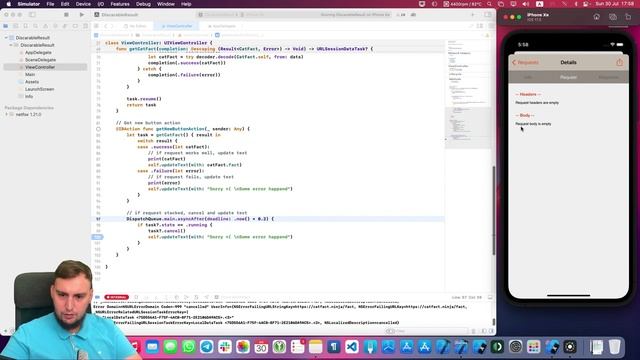Open Visual Studio Code from the Dock
Viewport: 640px width, 360px height.
coord(352,347)
